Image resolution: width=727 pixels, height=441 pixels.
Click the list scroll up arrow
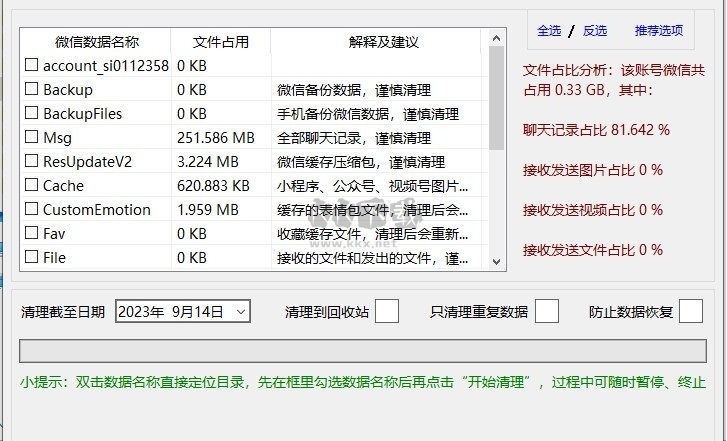497,38
